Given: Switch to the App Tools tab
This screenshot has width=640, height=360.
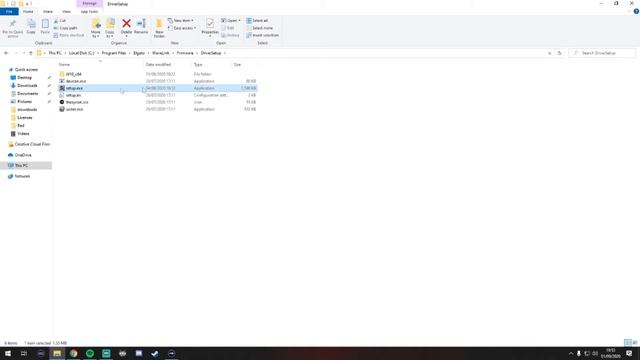Looking at the screenshot, I should point(89,11).
